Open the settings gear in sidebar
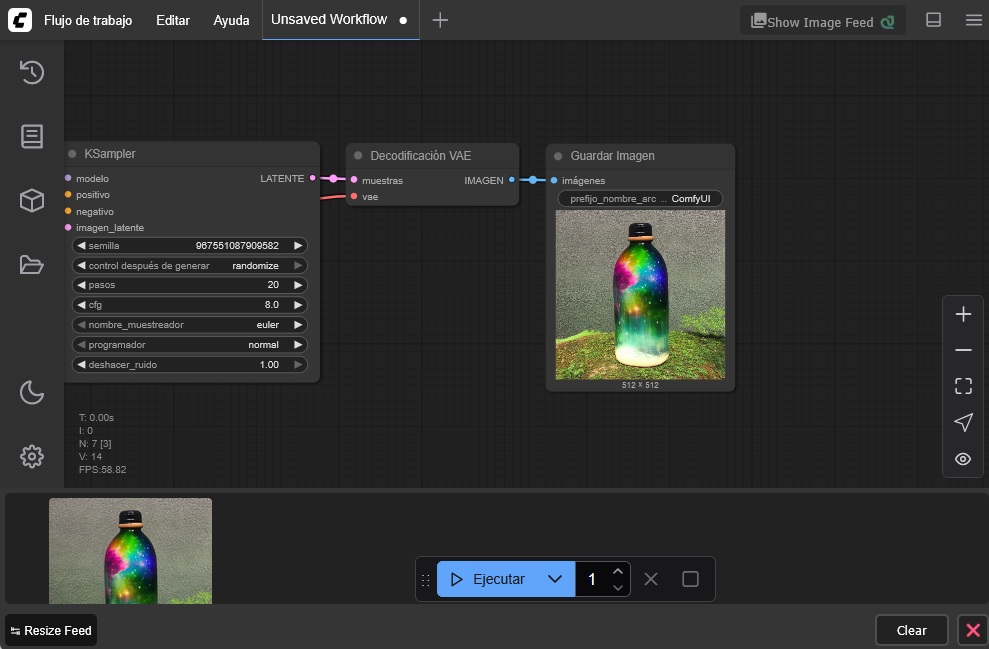Image resolution: width=989 pixels, height=649 pixels. click(32, 456)
